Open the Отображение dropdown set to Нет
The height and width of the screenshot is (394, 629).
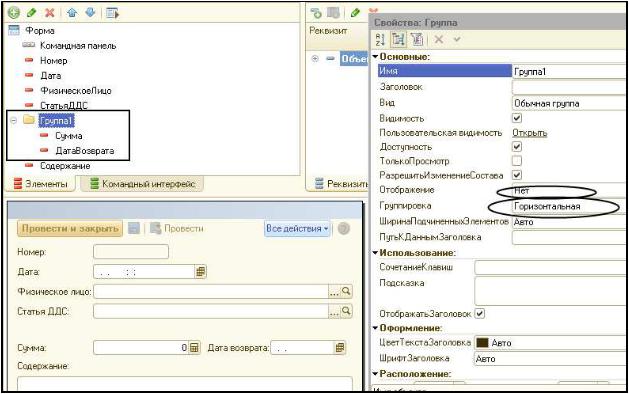[x=569, y=191]
